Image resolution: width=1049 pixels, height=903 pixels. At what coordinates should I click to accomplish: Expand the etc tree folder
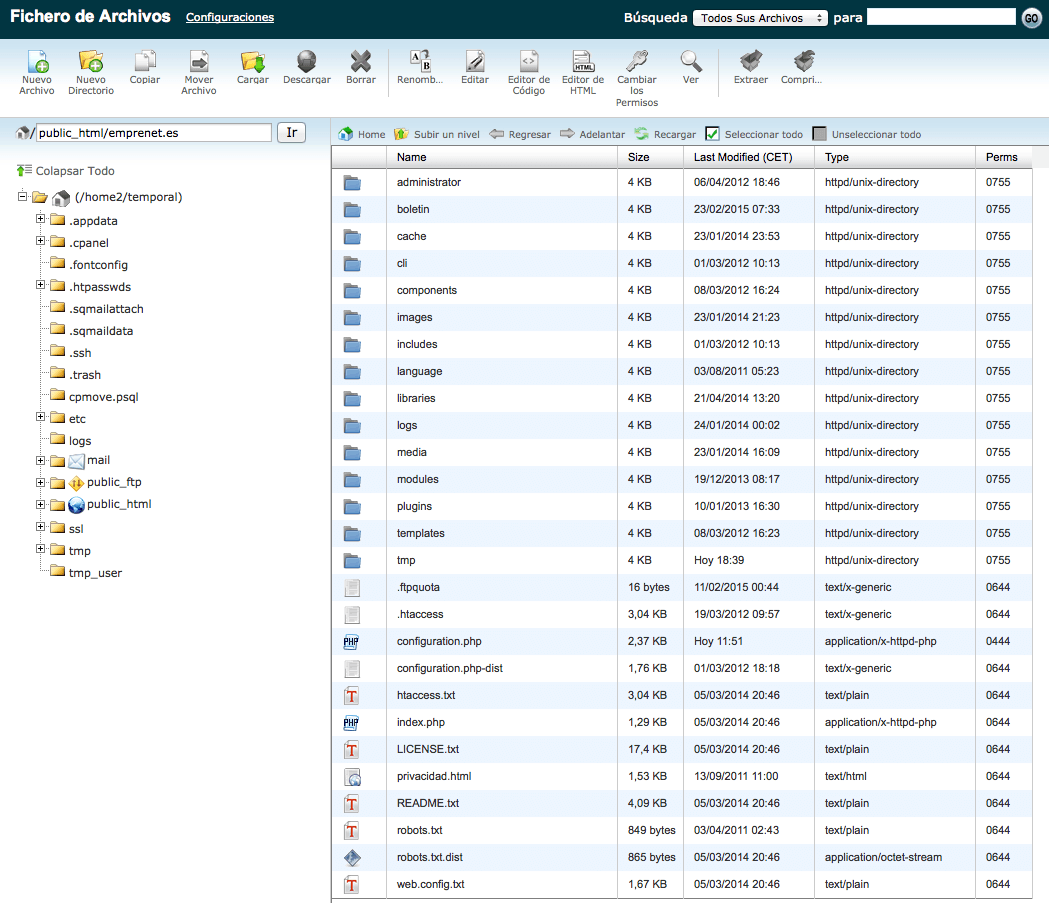pyautogui.click(x=41, y=416)
